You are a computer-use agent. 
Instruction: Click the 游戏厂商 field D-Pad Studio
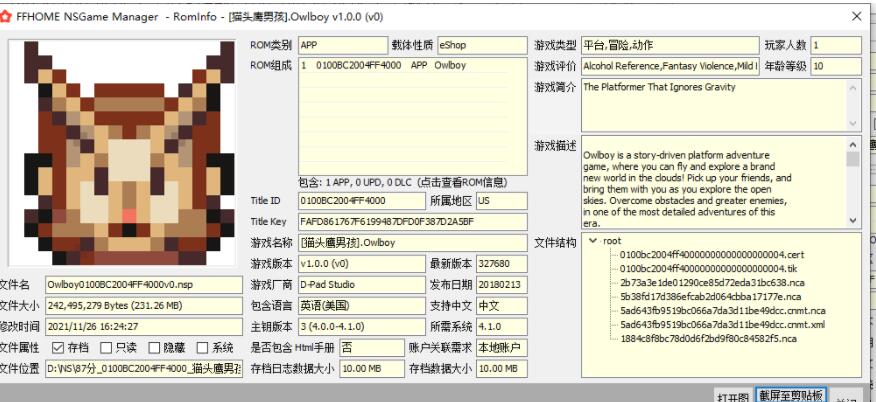click(361, 285)
